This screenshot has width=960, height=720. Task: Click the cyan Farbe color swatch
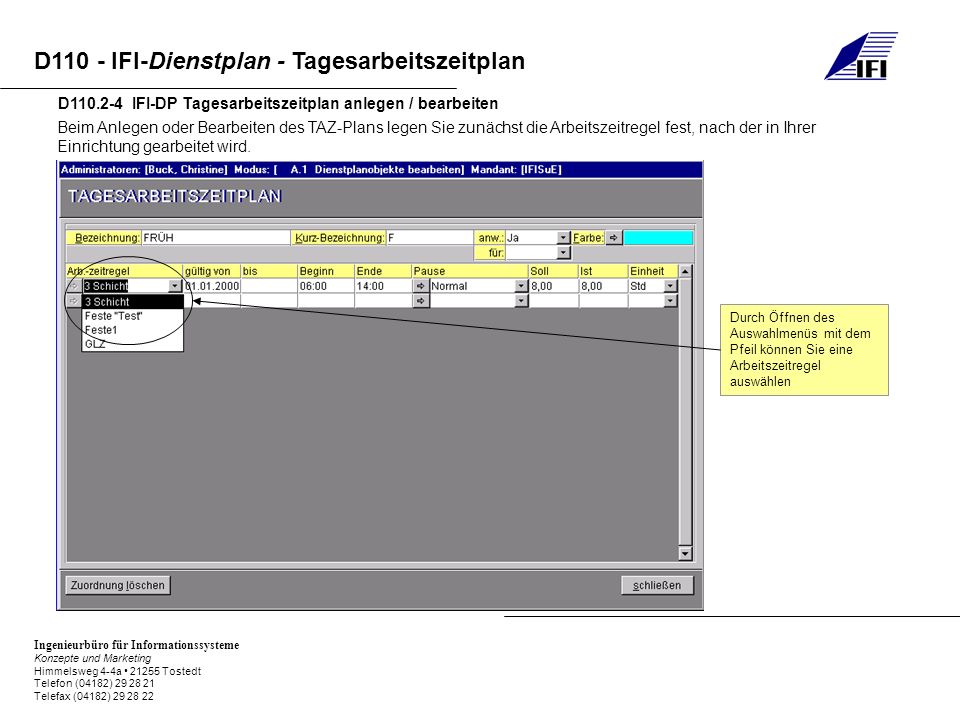coord(658,238)
